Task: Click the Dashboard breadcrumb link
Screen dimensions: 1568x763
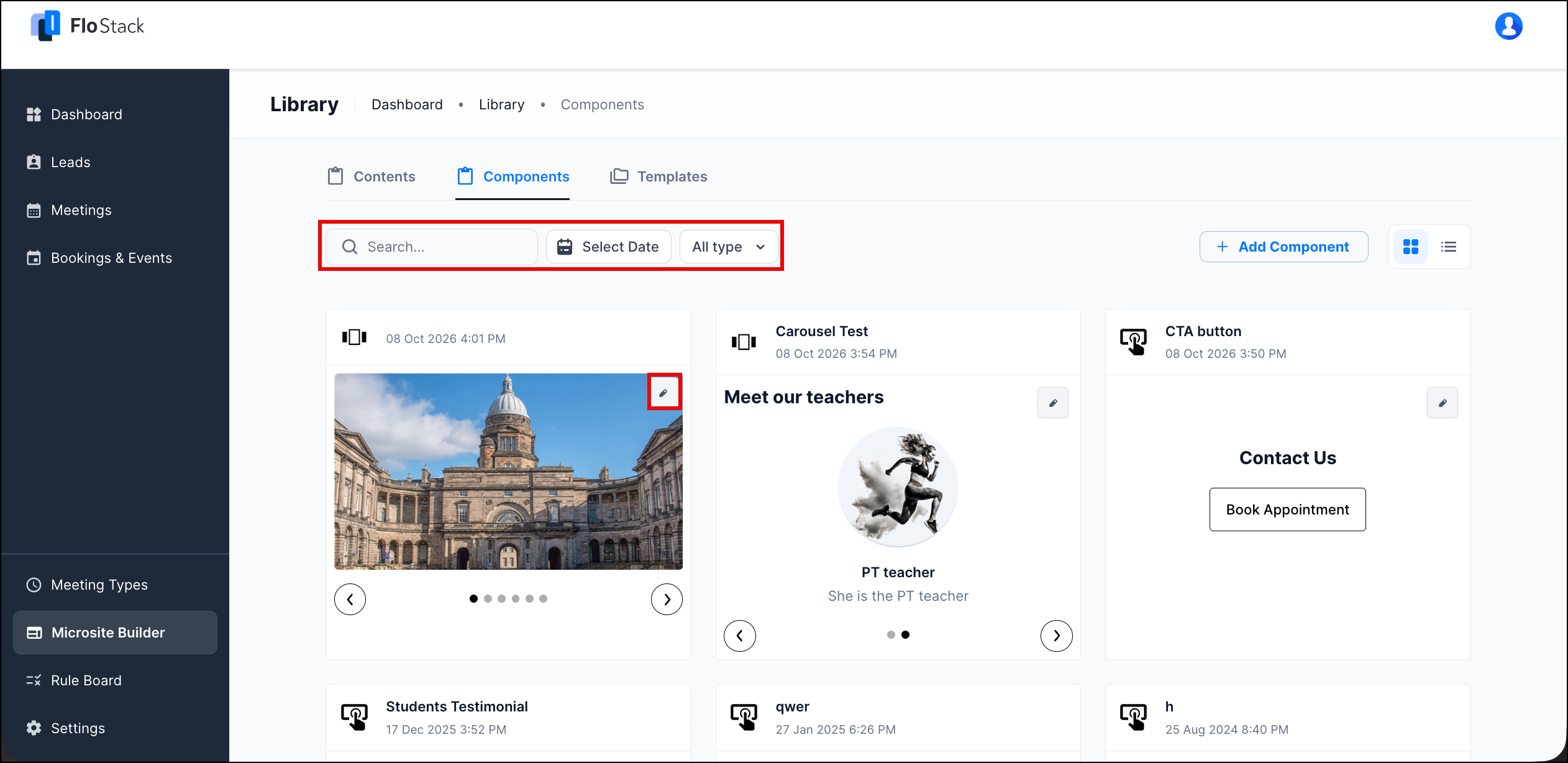Action: (x=407, y=104)
